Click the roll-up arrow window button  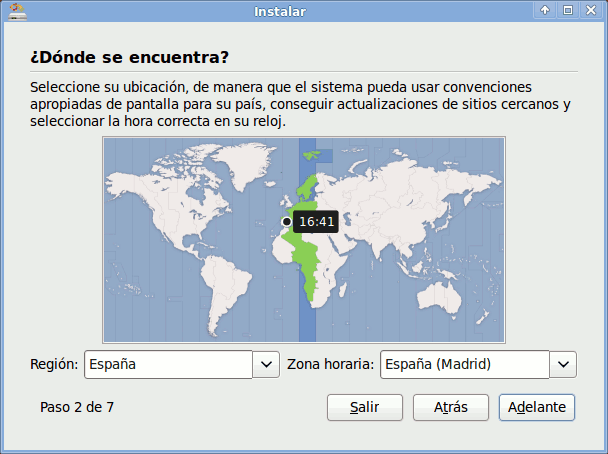[x=545, y=10]
